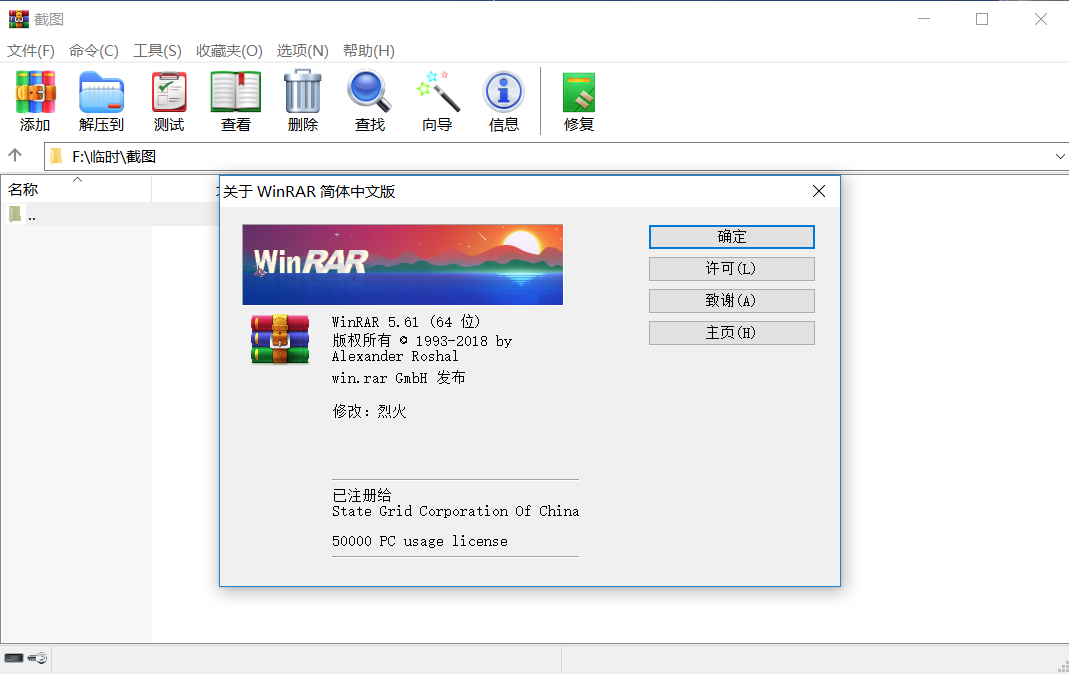This screenshot has height=674, width=1069.
Task: Open the address bar folder dropdown
Action: [x=1060, y=156]
